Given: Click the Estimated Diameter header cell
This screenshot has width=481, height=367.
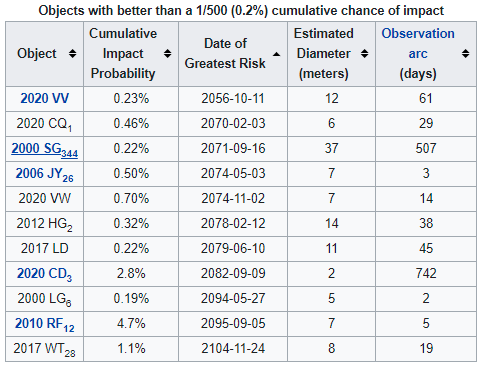Looking at the screenshot, I should pos(331,54).
